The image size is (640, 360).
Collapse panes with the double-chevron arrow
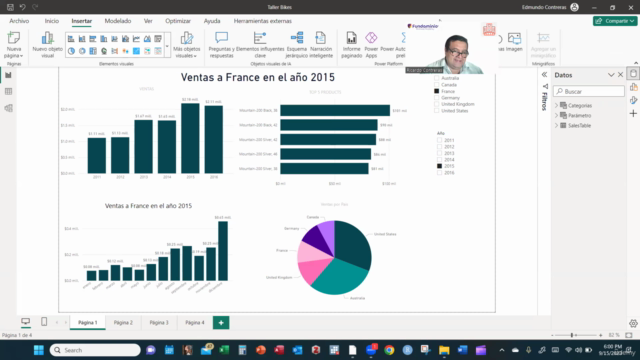pyautogui.click(x=544, y=75)
